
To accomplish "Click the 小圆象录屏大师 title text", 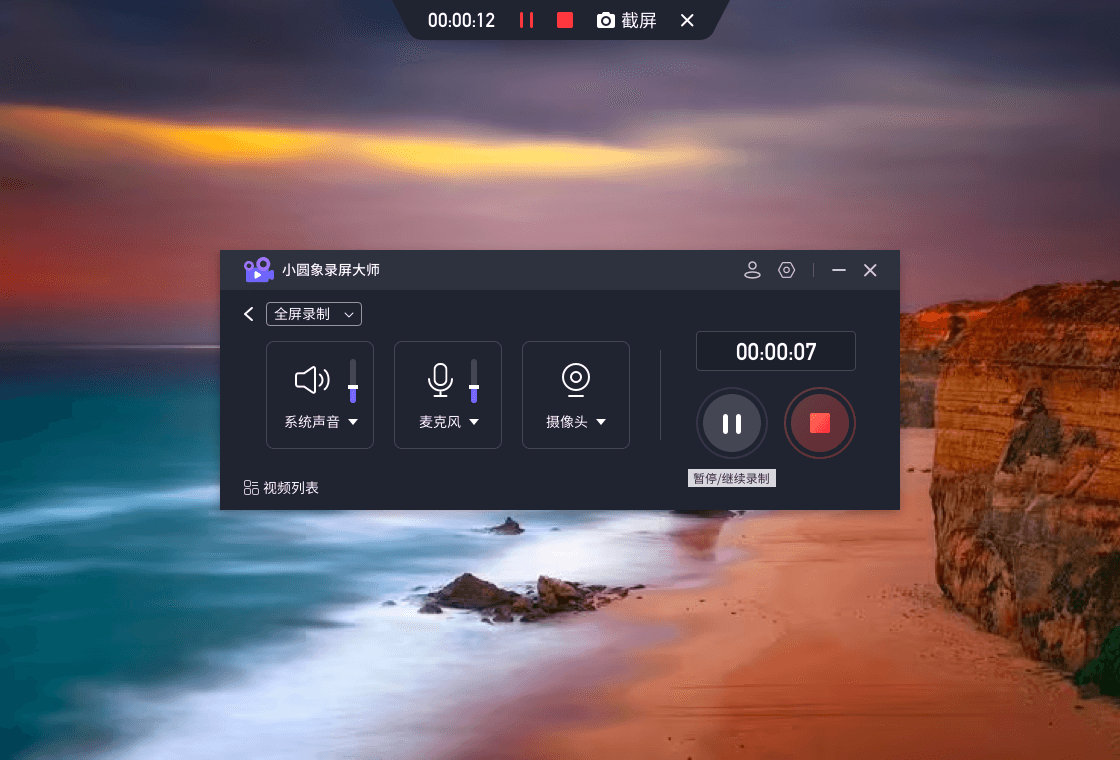I will (331, 270).
